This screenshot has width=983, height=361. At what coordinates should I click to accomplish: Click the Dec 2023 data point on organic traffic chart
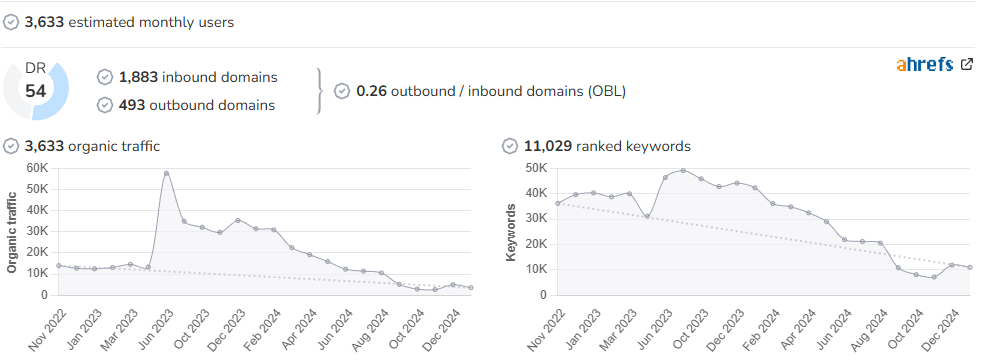(238, 220)
